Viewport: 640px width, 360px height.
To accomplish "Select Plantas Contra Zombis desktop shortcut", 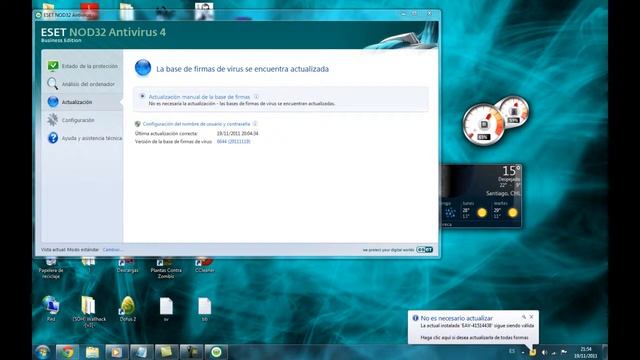I will tap(166, 267).
